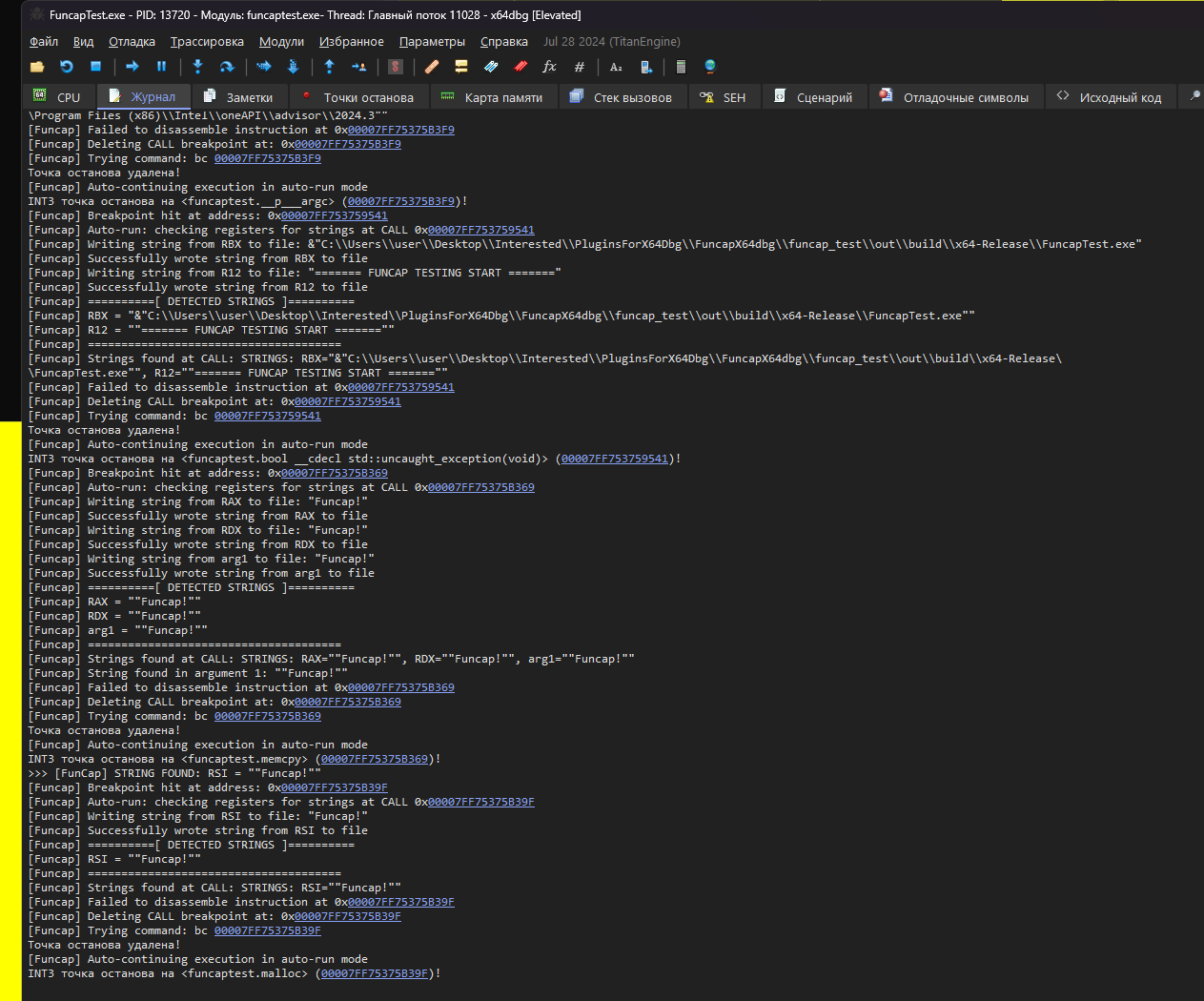The width and height of the screenshot is (1204, 1001).
Task: Open the Трассировка menu
Action: 207,42
